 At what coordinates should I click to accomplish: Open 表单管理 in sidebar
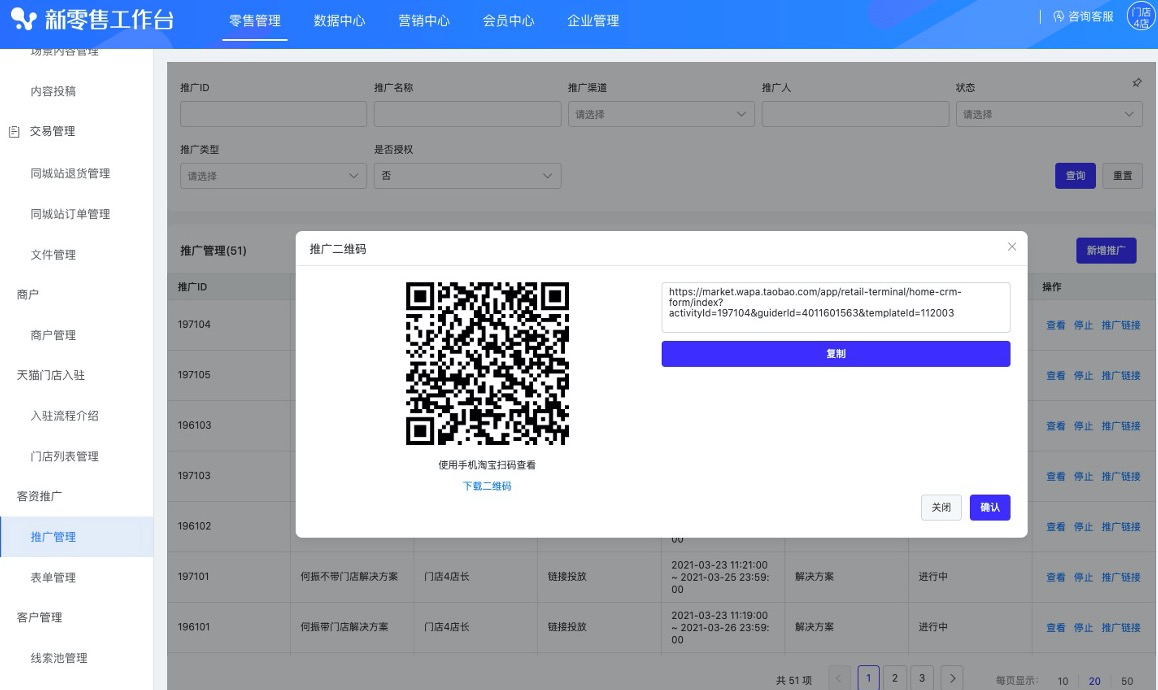[x=53, y=578]
